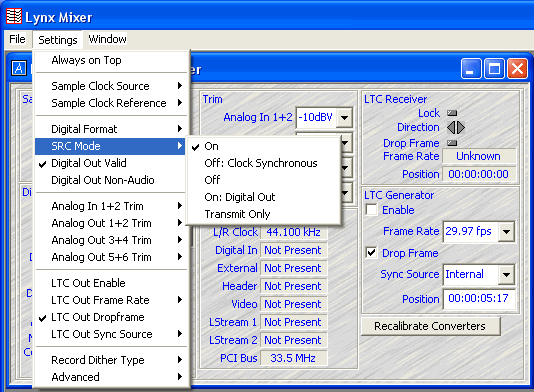Enable the LTC Generator checkbox
The width and height of the screenshot is (534, 392).
(x=371, y=209)
